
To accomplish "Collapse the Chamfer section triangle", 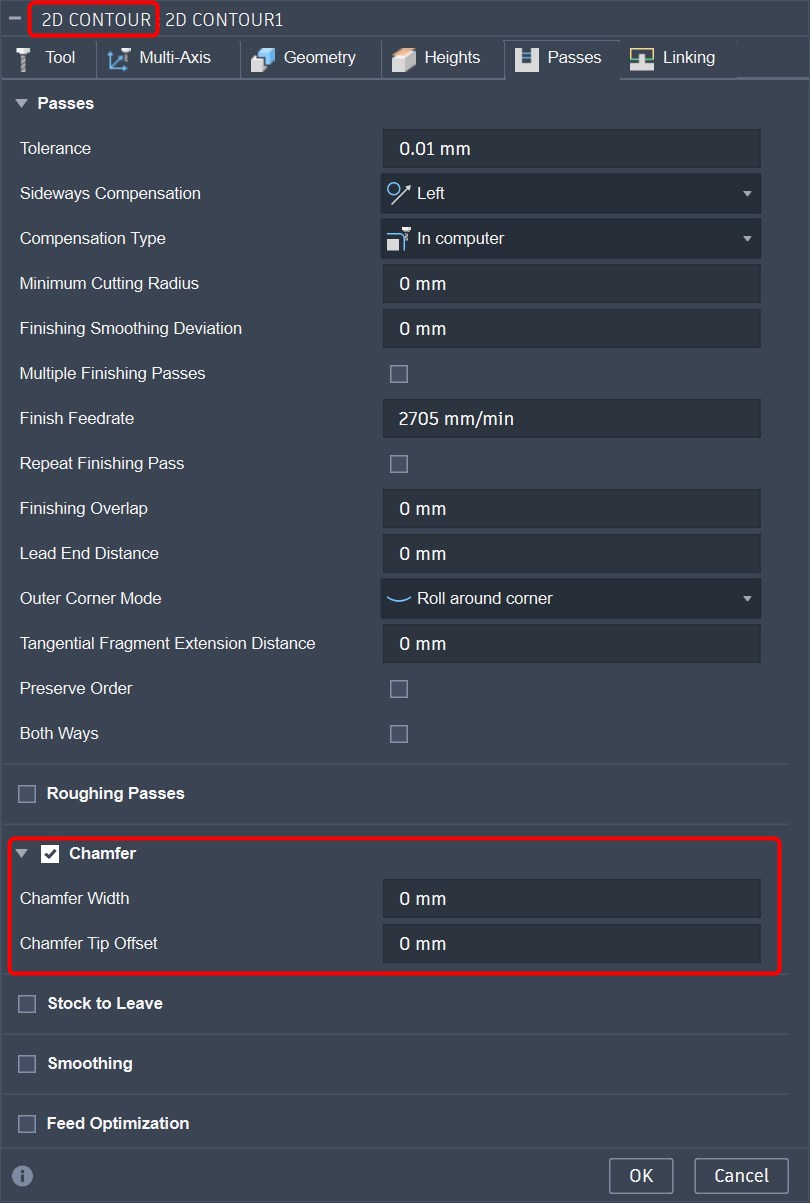I will (x=21, y=853).
